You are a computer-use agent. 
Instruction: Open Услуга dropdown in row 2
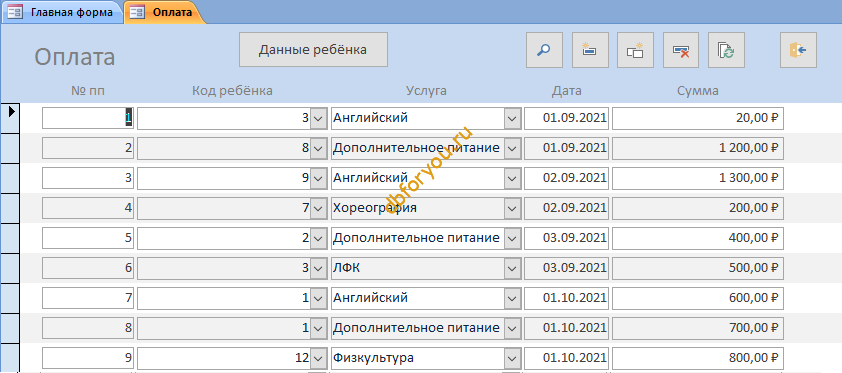[x=512, y=148]
